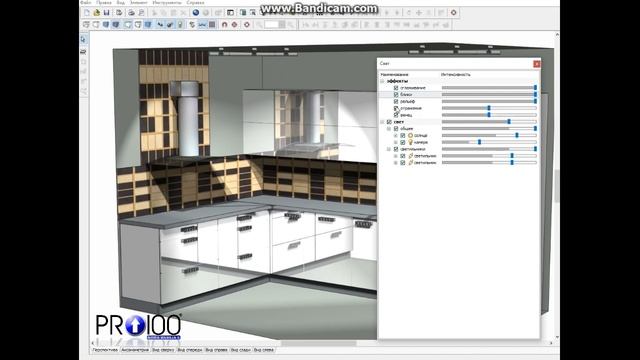Open the Правка menu
The height and width of the screenshot is (360, 640).
[104, 2]
